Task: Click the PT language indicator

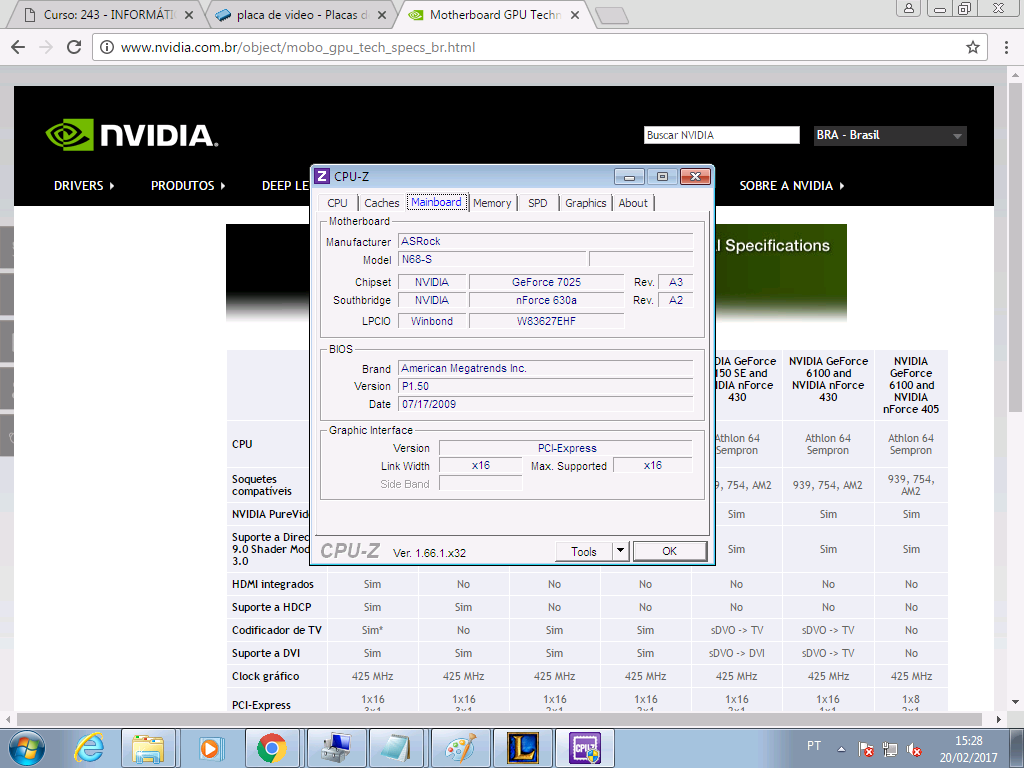Action: [814, 746]
